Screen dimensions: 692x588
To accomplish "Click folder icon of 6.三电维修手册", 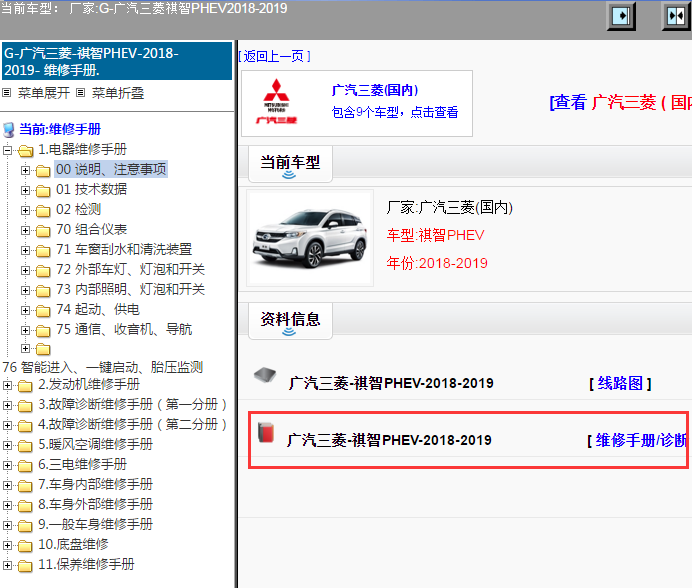I will point(25,466).
